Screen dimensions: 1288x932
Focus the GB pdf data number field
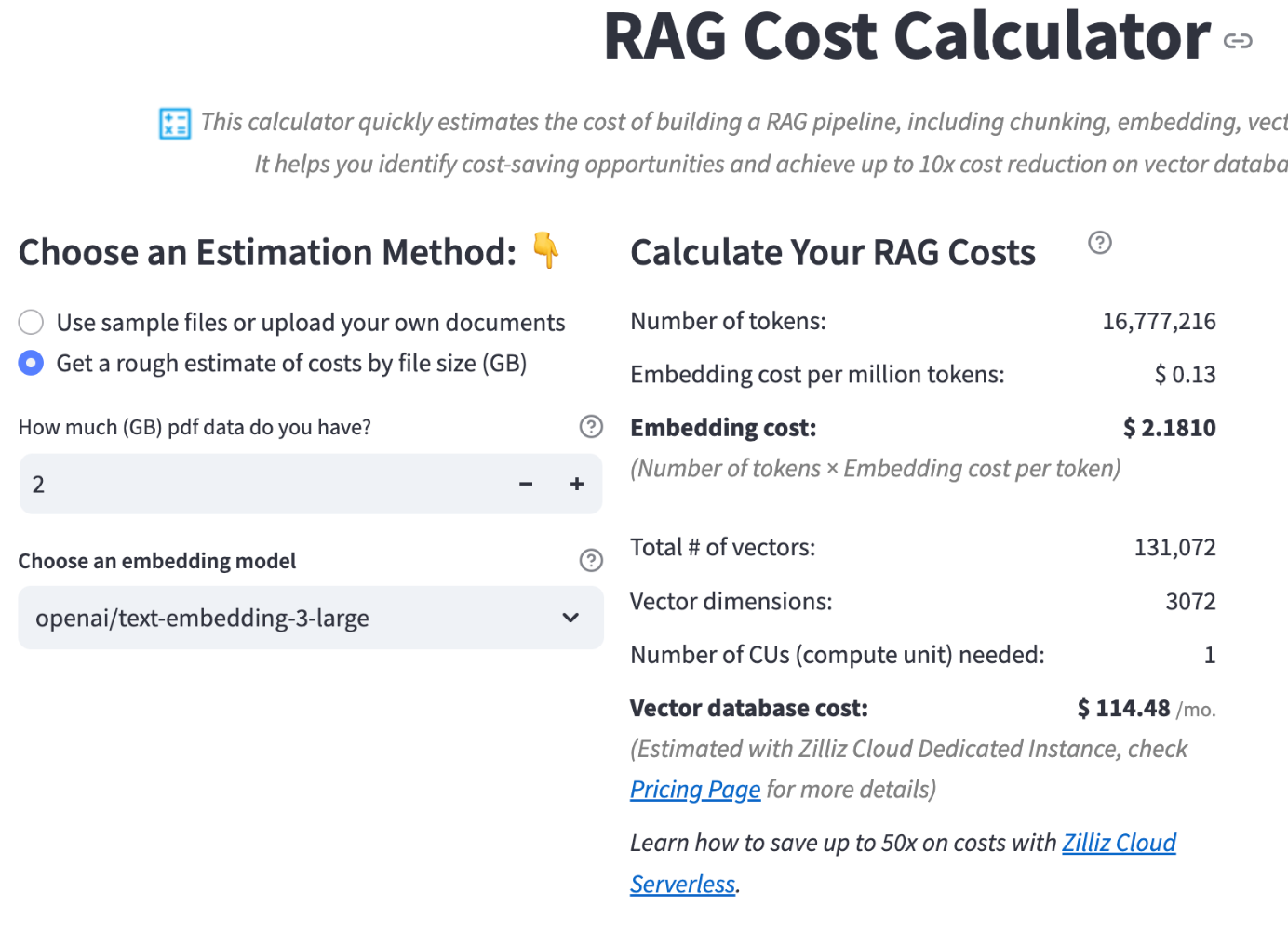coord(261,484)
